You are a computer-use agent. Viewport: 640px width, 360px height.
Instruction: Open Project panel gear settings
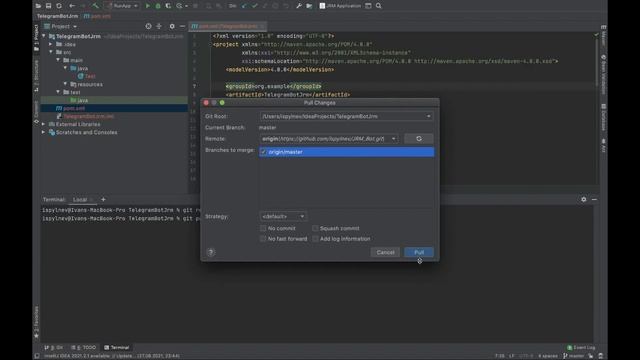pyautogui.click(x=172, y=26)
